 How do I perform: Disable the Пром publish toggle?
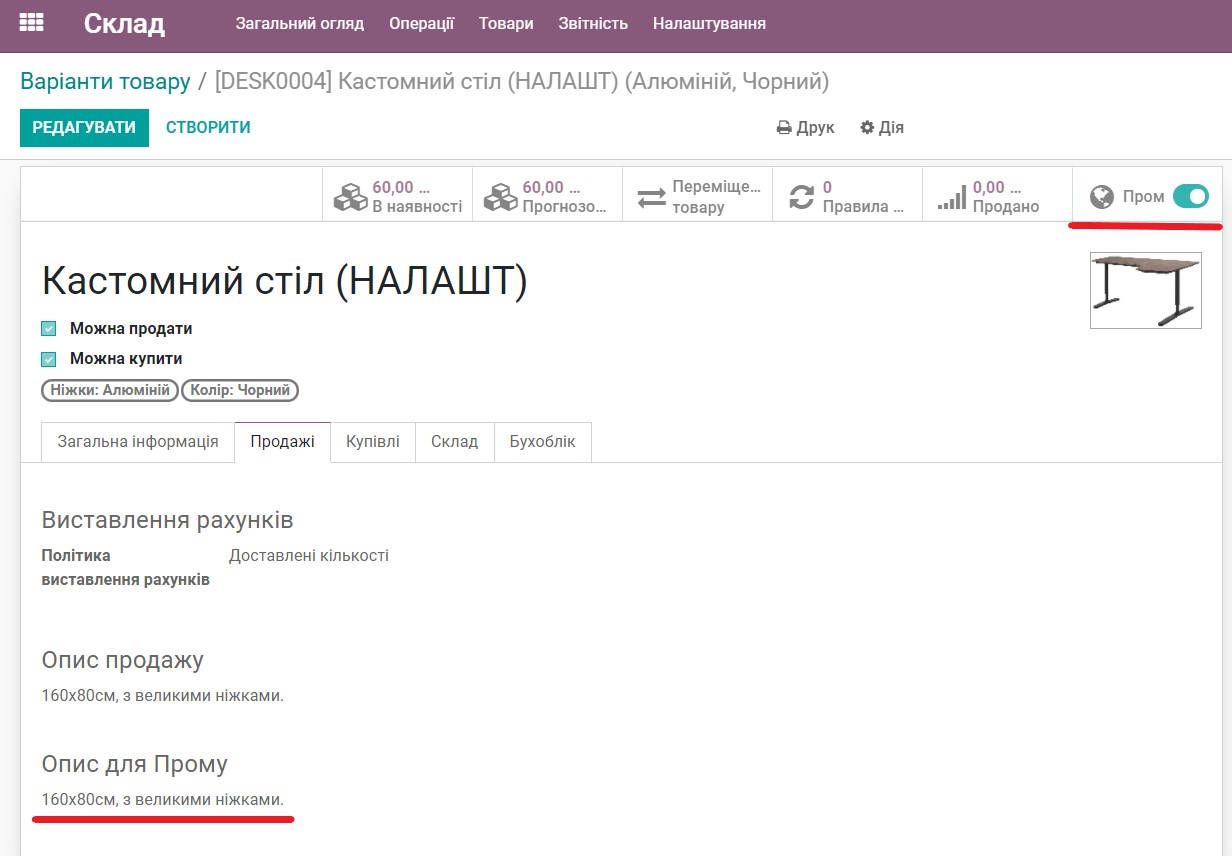point(1192,198)
